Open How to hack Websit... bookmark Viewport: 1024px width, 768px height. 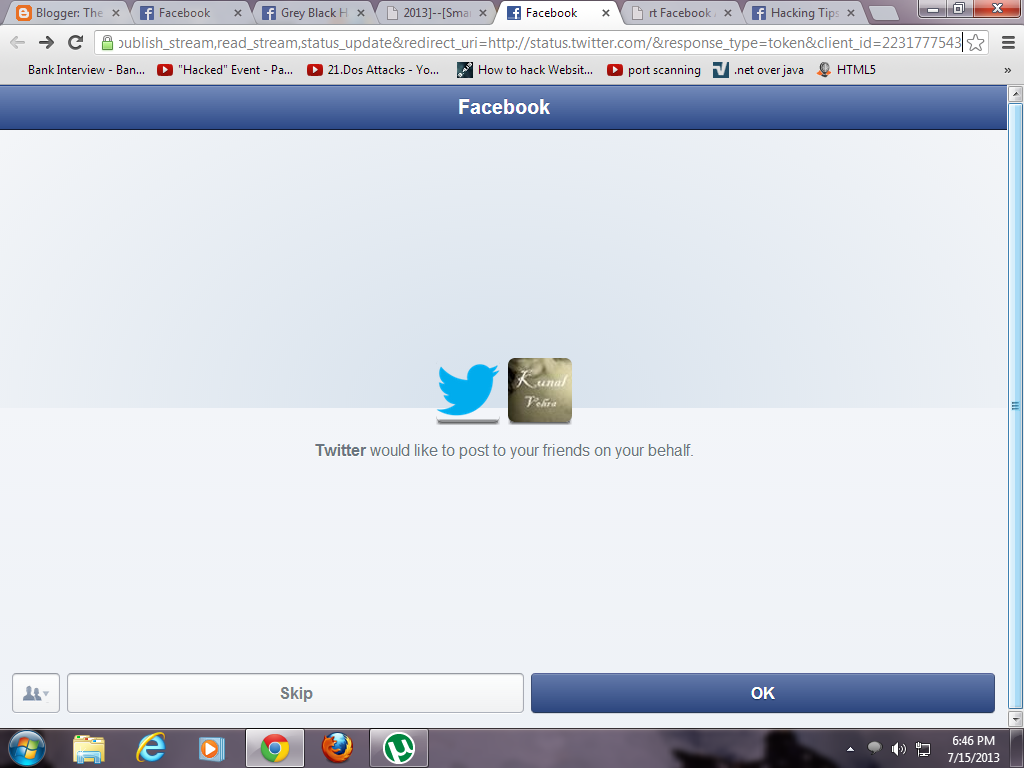click(x=525, y=70)
